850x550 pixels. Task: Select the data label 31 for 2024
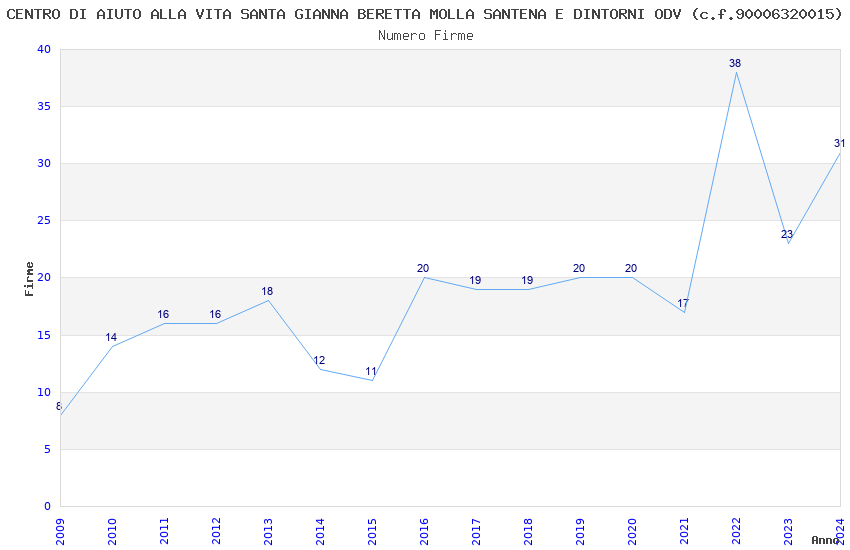coord(839,144)
